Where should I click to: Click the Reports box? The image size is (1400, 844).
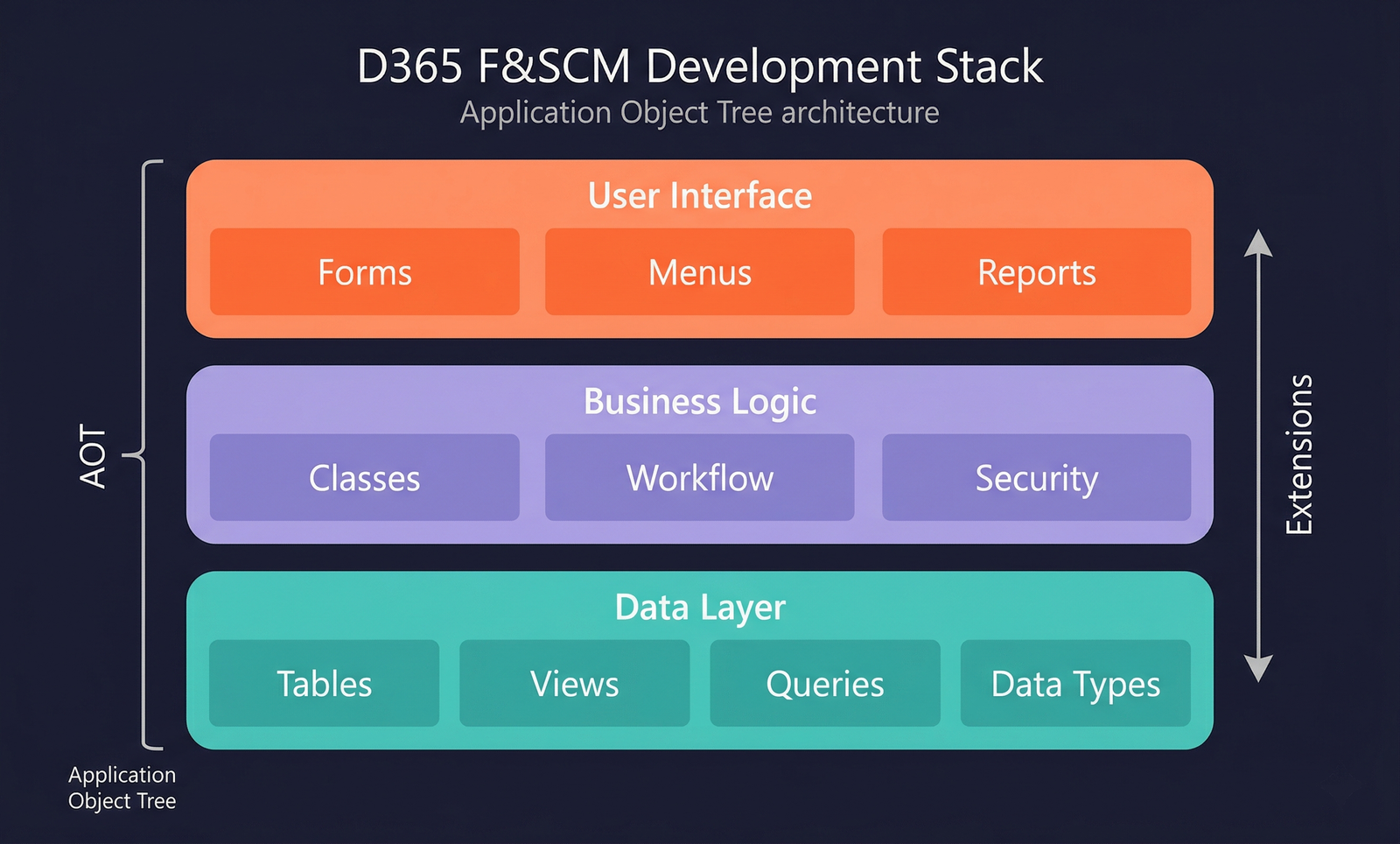click(1037, 272)
